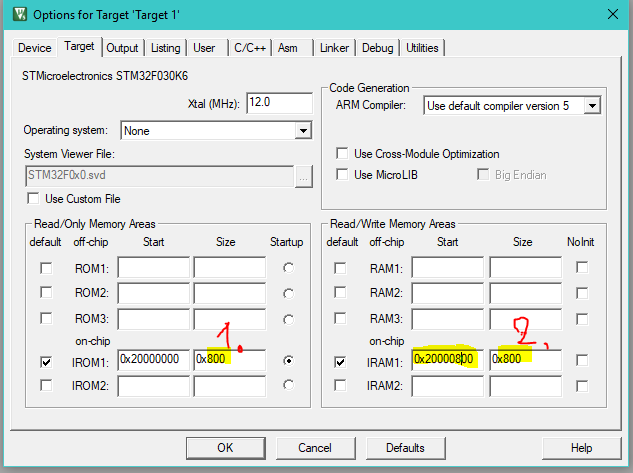Screen dimensions: 633x473
Task: Switch to the Linker tab
Action: (334, 48)
